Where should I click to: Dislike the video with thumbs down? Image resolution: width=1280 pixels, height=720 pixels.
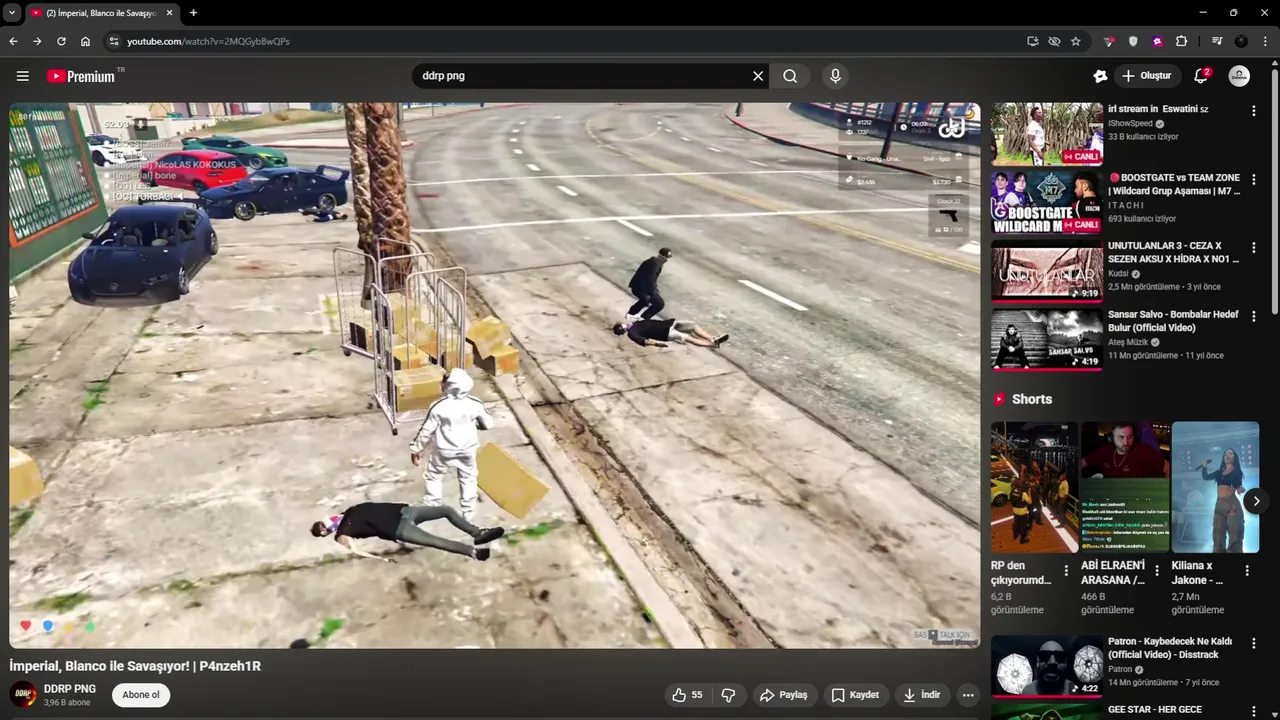(728, 695)
